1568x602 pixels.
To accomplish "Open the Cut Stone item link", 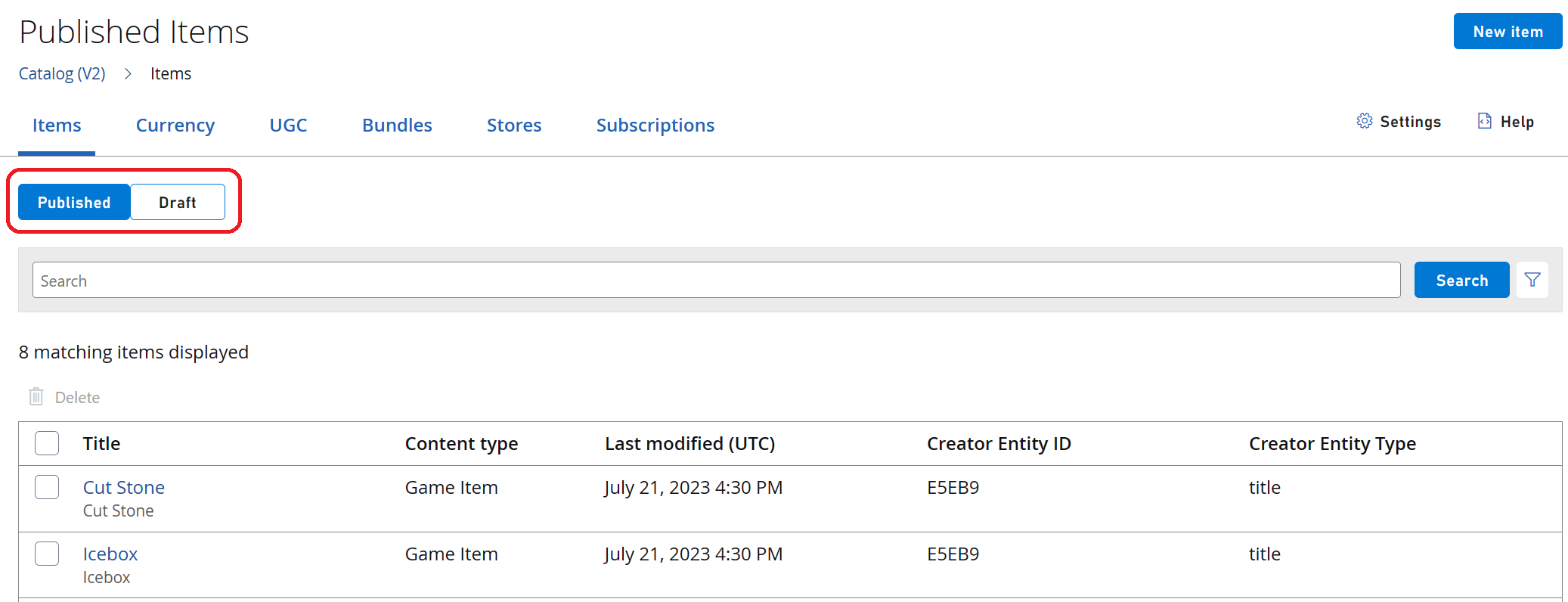I will coord(124,487).
